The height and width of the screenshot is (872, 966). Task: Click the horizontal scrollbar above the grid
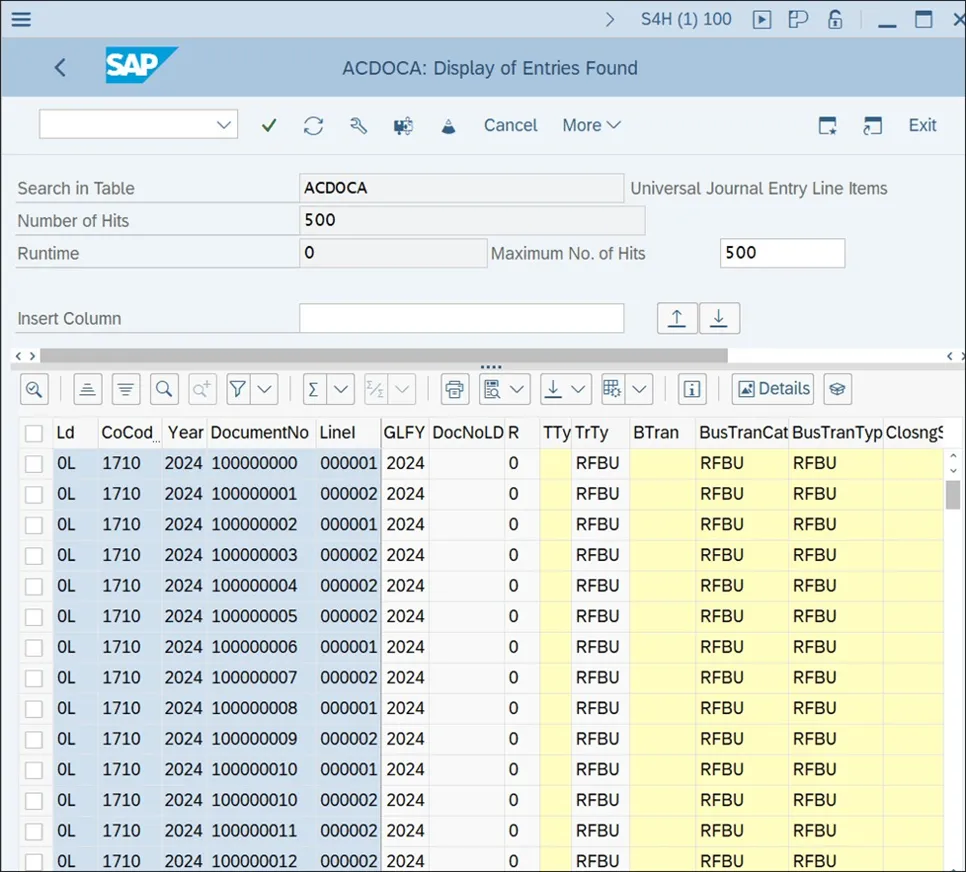tap(384, 356)
